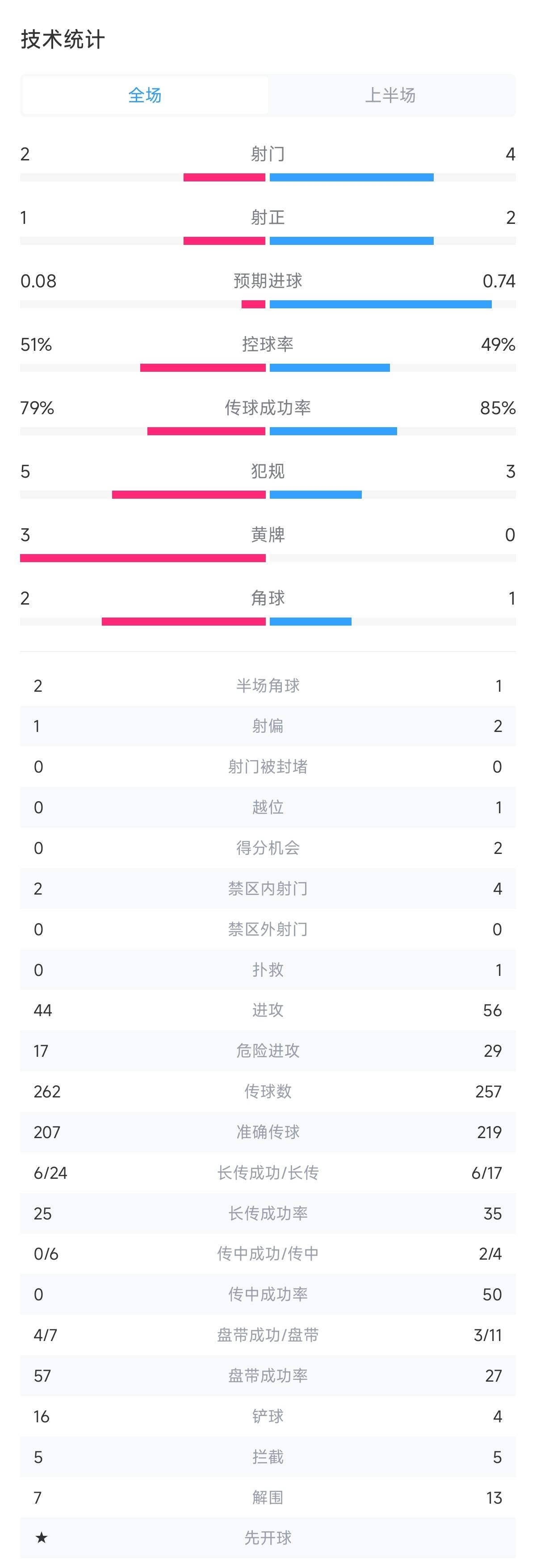The image size is (536, 1568).
Task: Click the 0.74 expected goals value
Action: pos(498,281)
